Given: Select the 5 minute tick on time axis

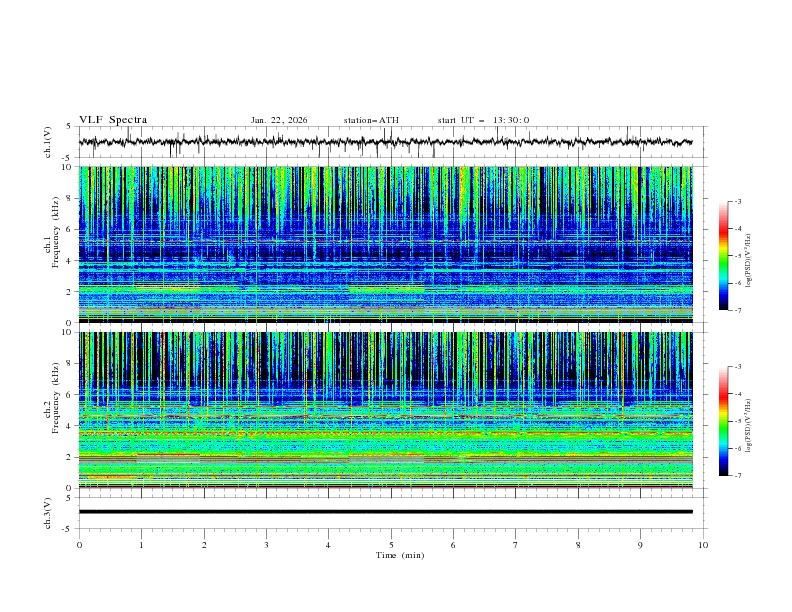Looking at the screenshot, I should click(x=391, y=545).
